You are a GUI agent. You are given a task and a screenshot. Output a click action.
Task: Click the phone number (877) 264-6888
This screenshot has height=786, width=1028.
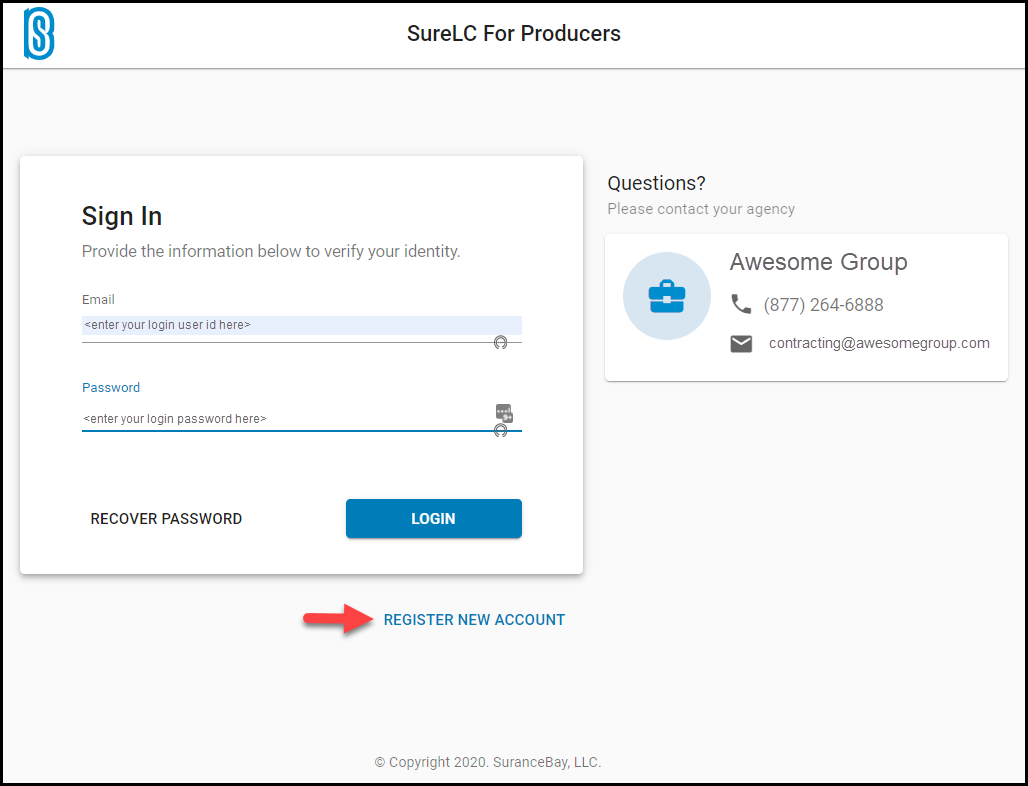(x=823, y=305)
